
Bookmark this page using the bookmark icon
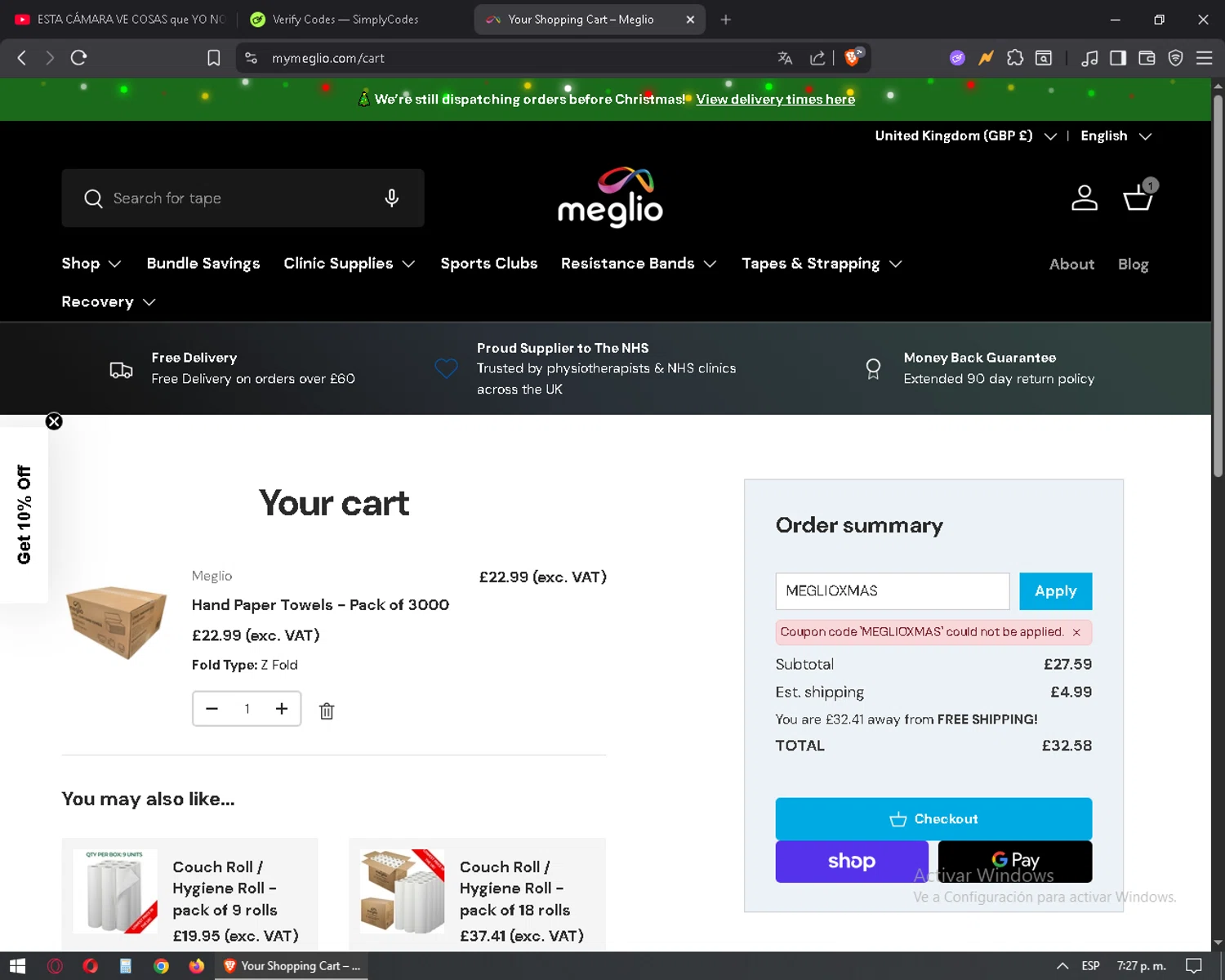coord(214,58)
